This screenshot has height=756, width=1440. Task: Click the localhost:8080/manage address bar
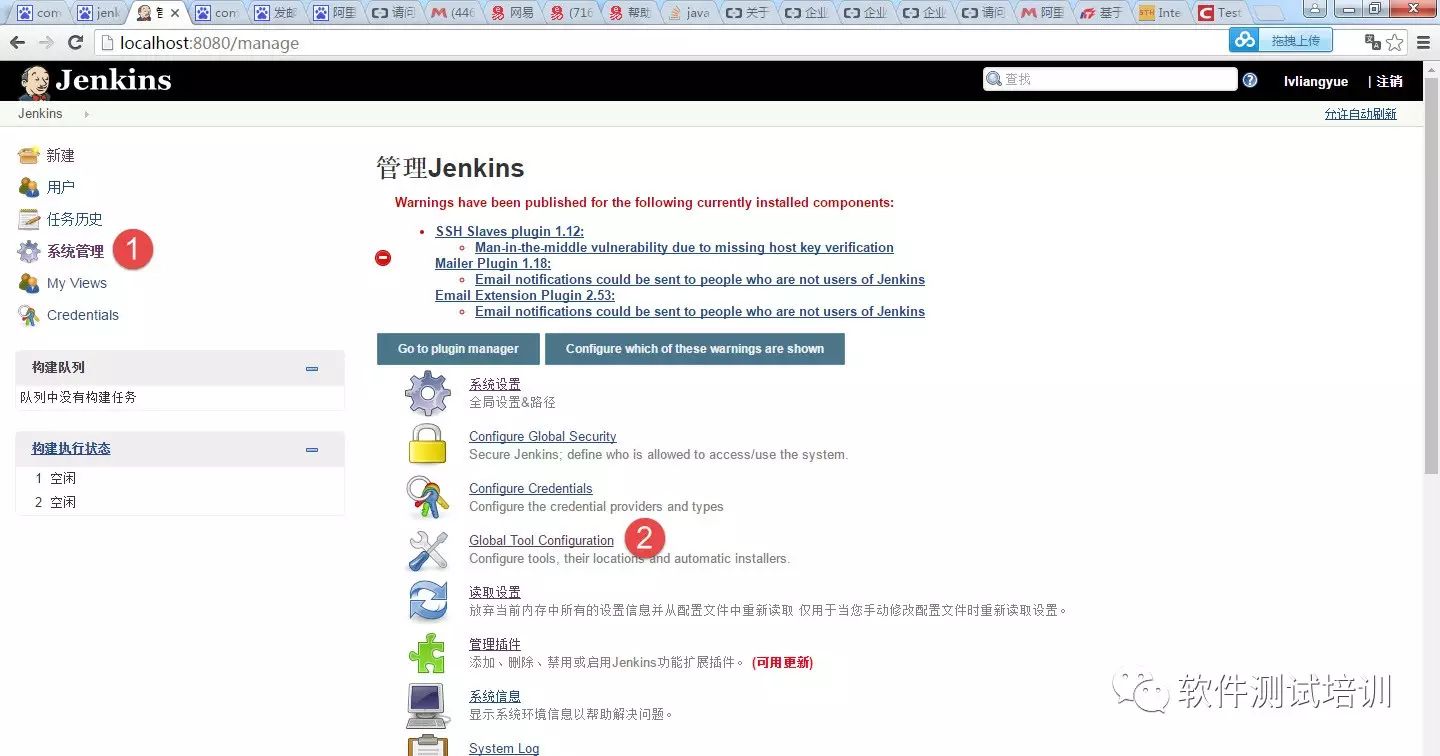[x=660, y=43]
